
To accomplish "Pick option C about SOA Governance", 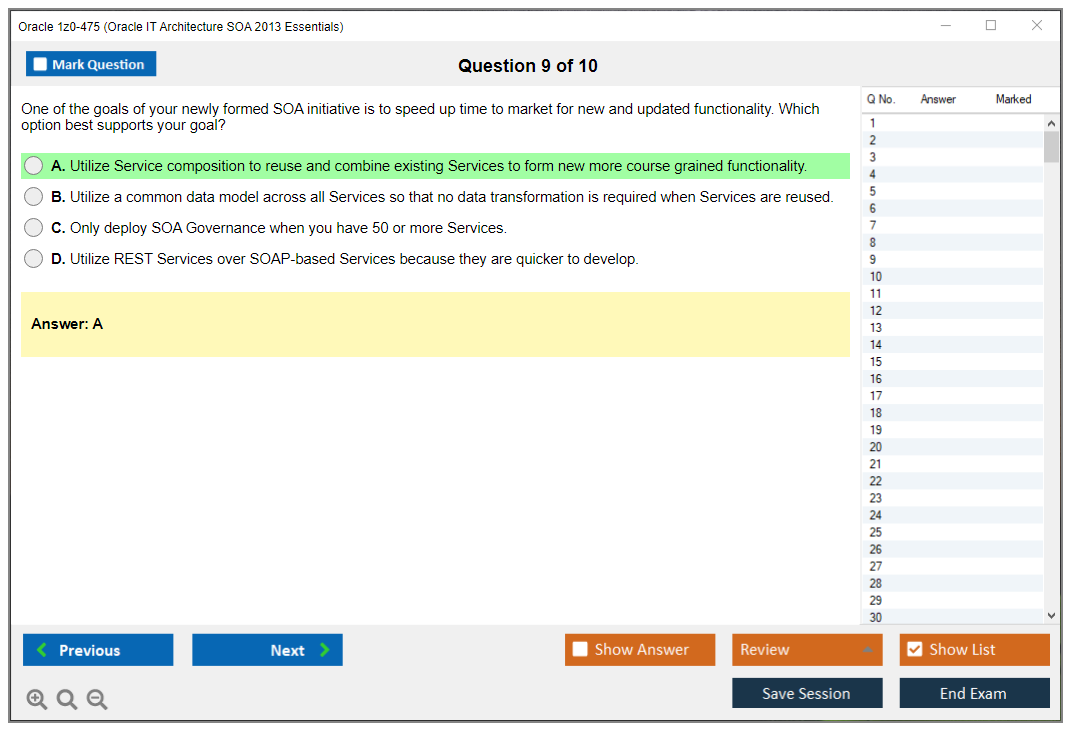I will coord(34,228).
